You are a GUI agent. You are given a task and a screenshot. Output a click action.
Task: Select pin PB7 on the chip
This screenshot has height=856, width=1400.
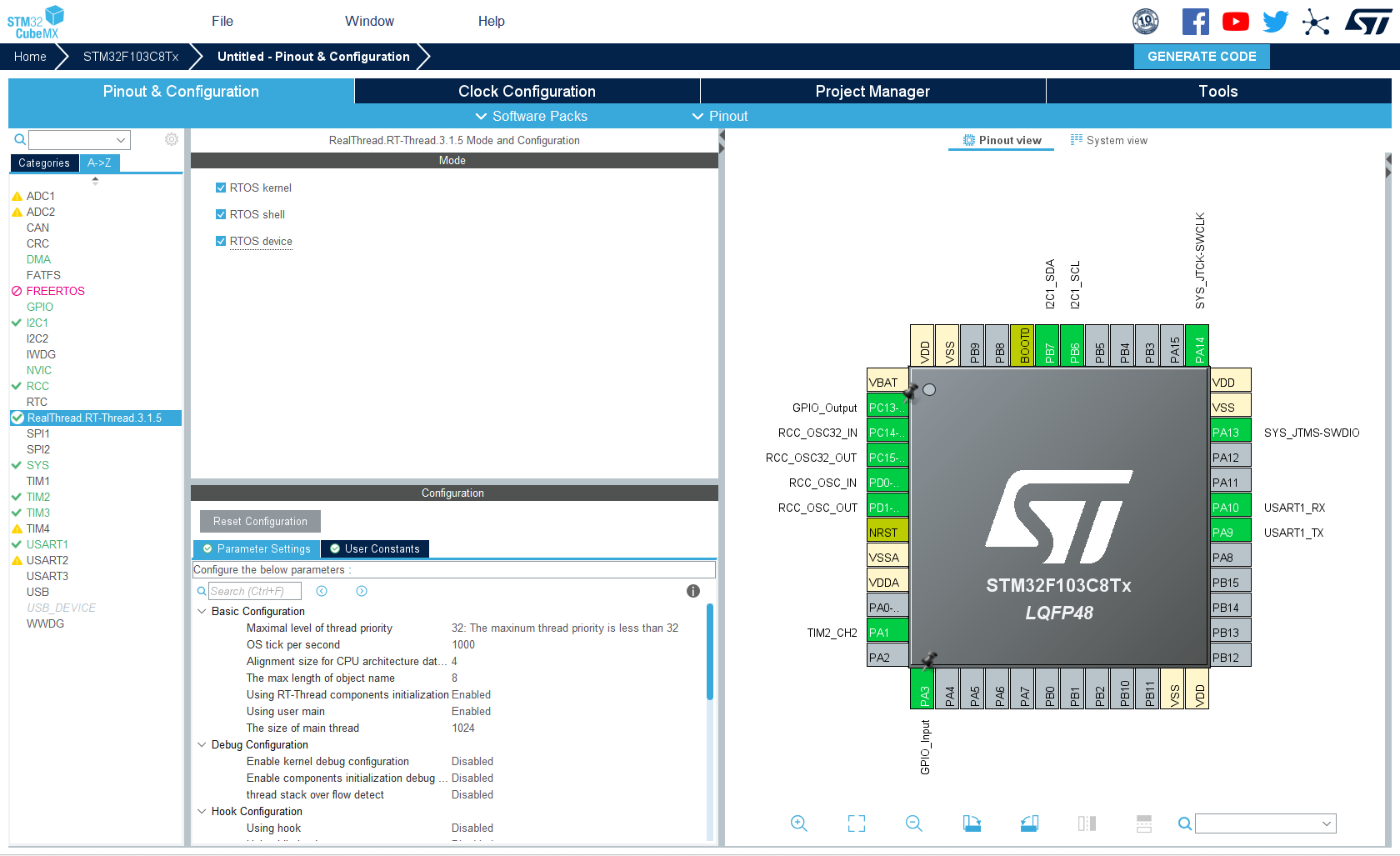pyautogui.click(x=1047, y=345)
